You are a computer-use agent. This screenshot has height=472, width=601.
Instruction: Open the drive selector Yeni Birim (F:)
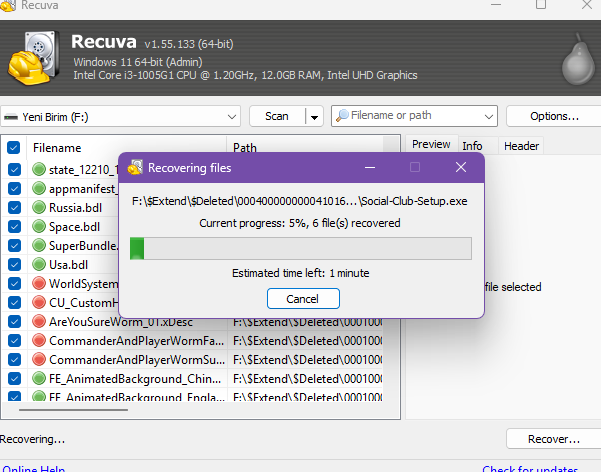point(120,116)
